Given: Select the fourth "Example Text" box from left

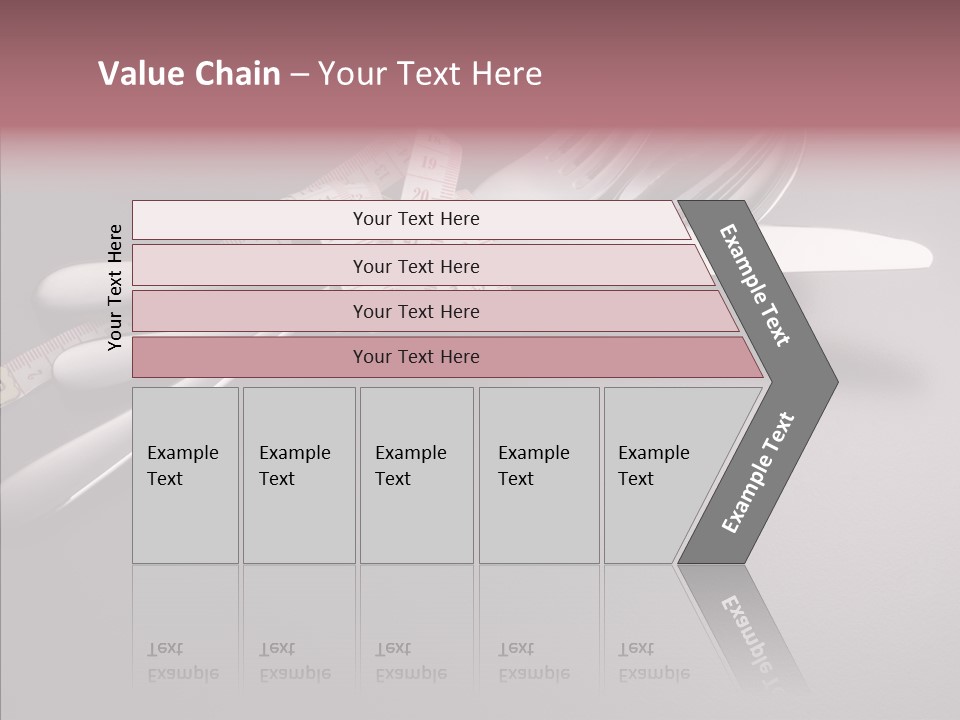Looking at the screenshot, I should pyautogui.click(x=539, y=475).
